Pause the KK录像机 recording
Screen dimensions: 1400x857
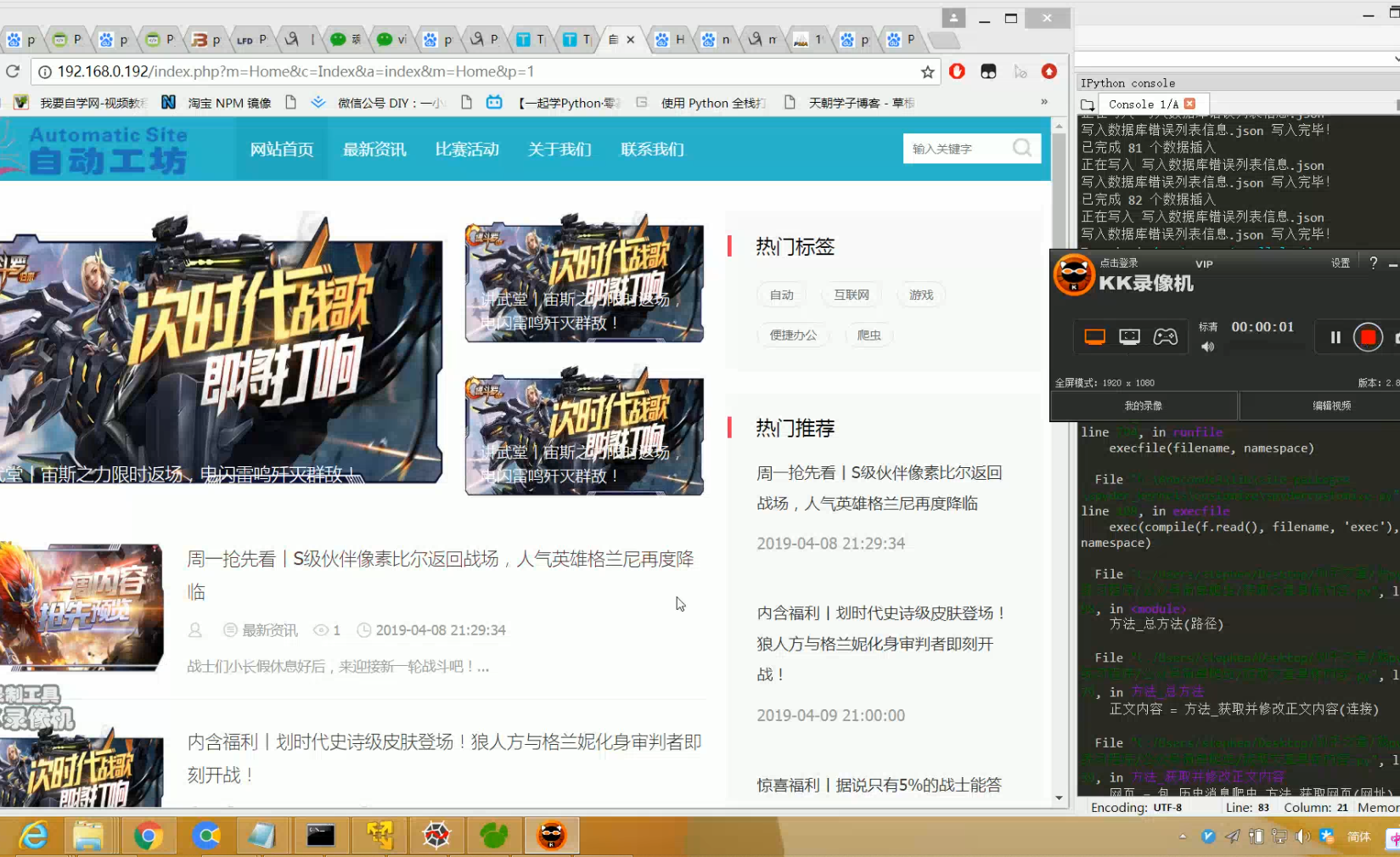pos(1335,337)
